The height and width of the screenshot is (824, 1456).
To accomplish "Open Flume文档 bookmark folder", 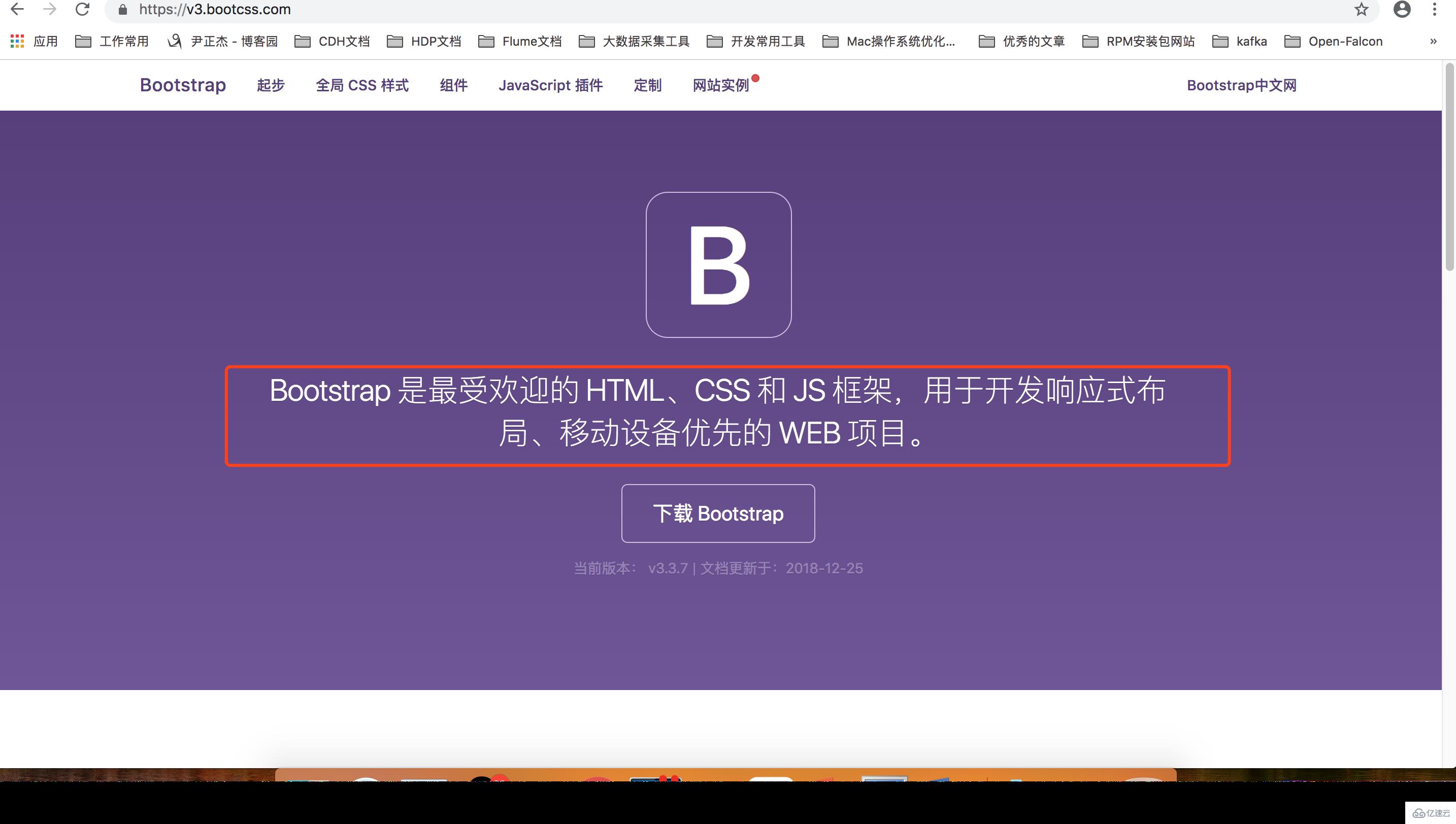I will [520, 41].
